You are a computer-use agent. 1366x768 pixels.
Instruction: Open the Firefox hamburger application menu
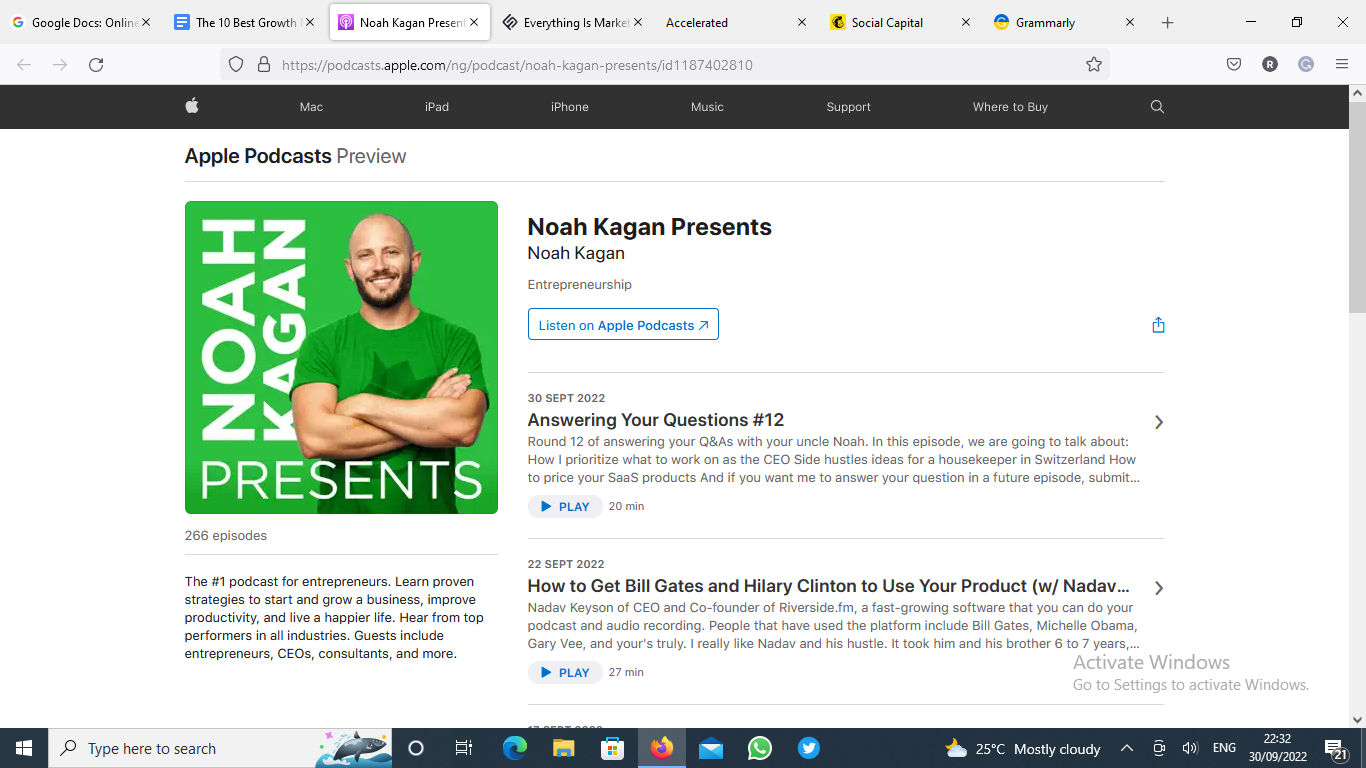click(x=1342, y=64)
